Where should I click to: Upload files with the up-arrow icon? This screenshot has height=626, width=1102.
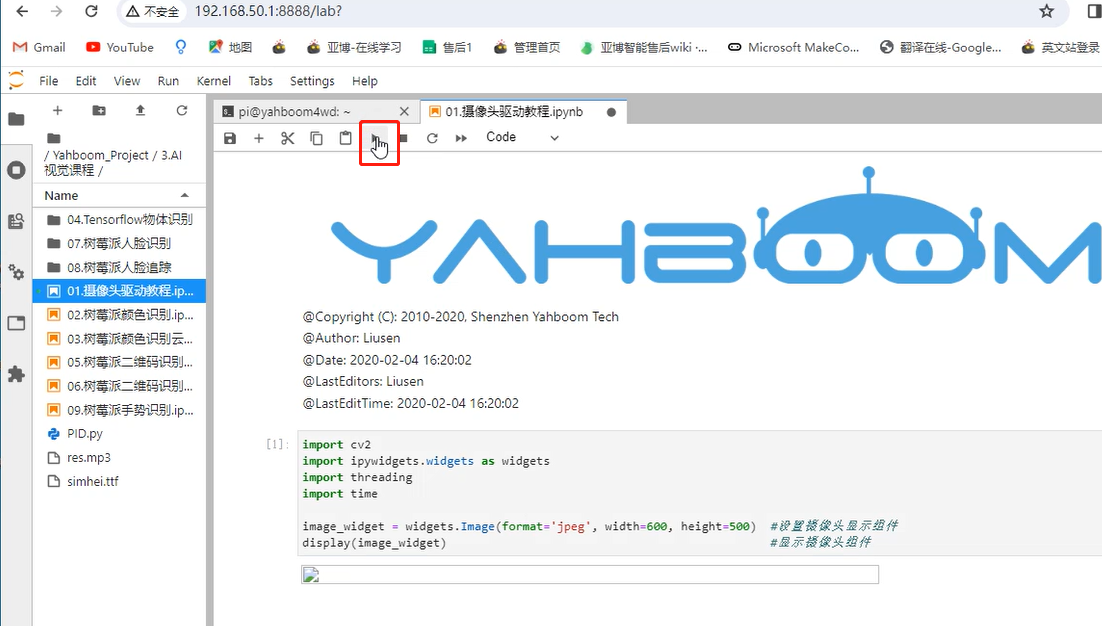[141, 110]
